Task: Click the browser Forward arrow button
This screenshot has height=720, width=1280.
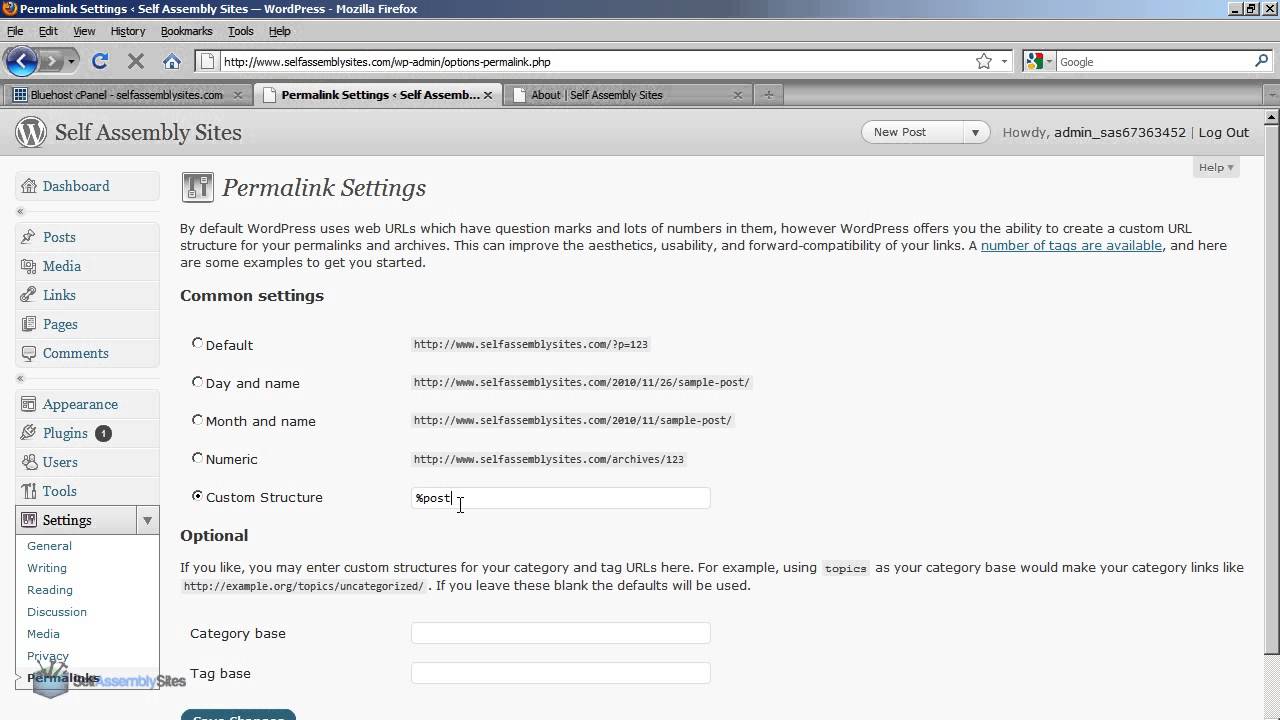Action: tap(51, 61)
